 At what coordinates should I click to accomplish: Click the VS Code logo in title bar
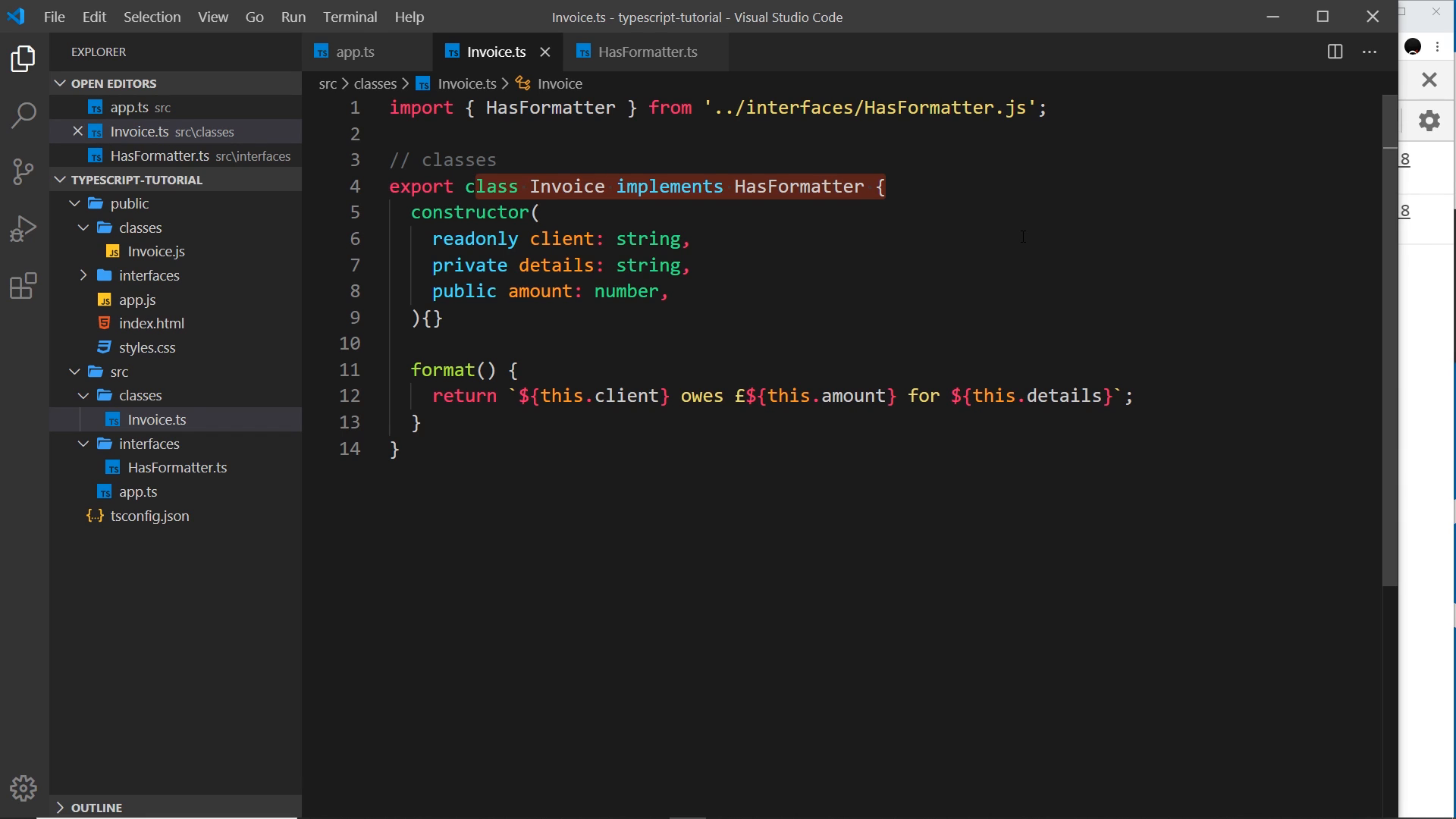16,16
